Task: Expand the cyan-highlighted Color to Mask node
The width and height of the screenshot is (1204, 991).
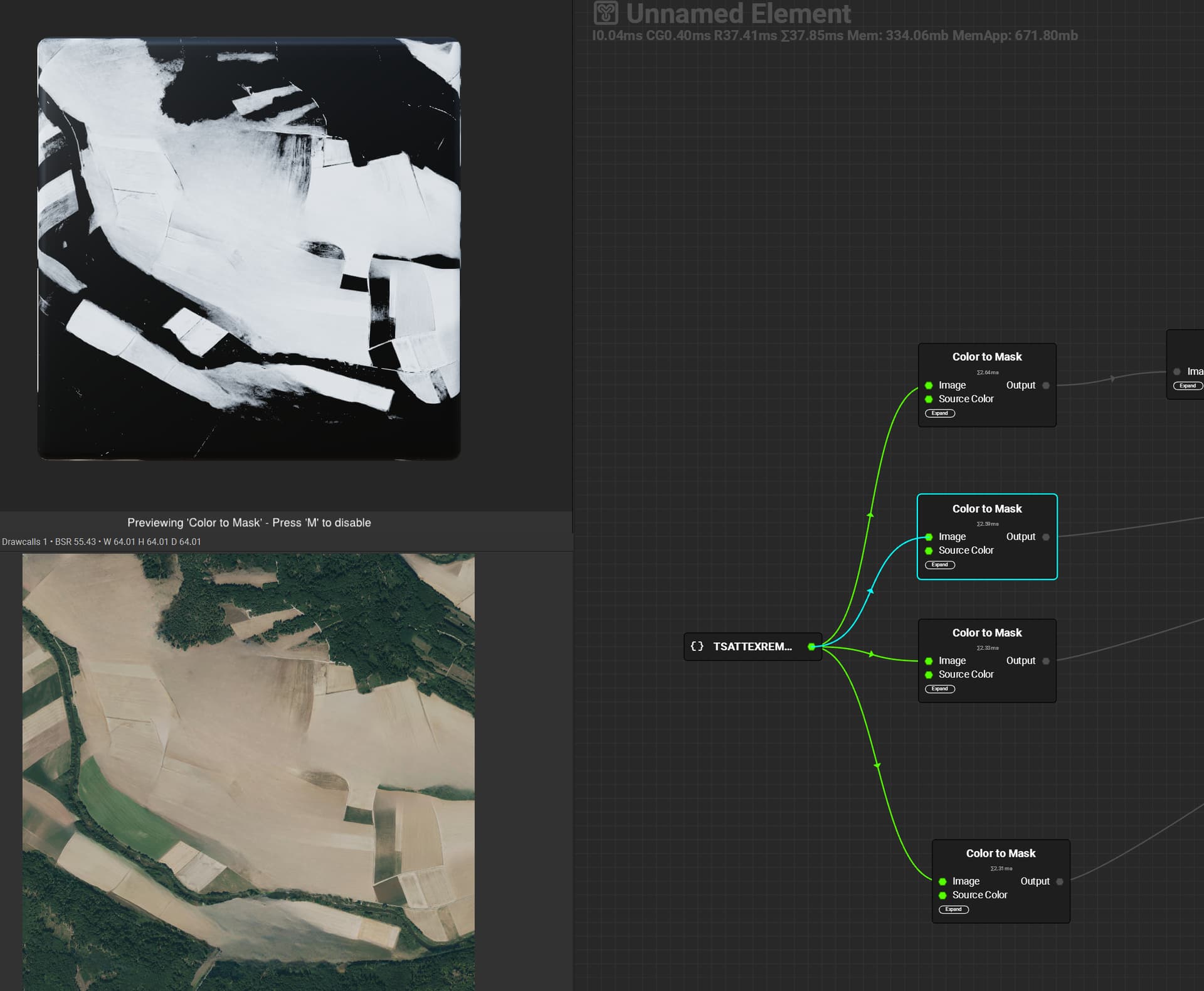Action: click(x=939, y=565)
